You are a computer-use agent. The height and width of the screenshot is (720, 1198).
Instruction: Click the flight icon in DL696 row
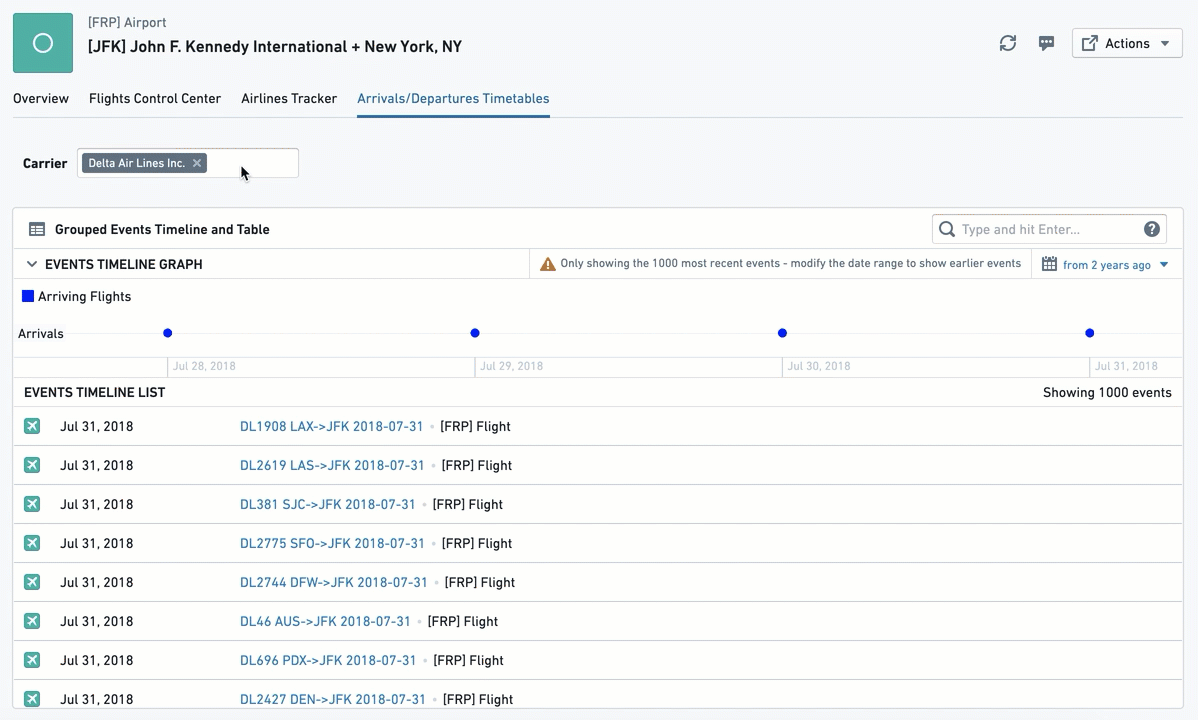tap(32, 660)
